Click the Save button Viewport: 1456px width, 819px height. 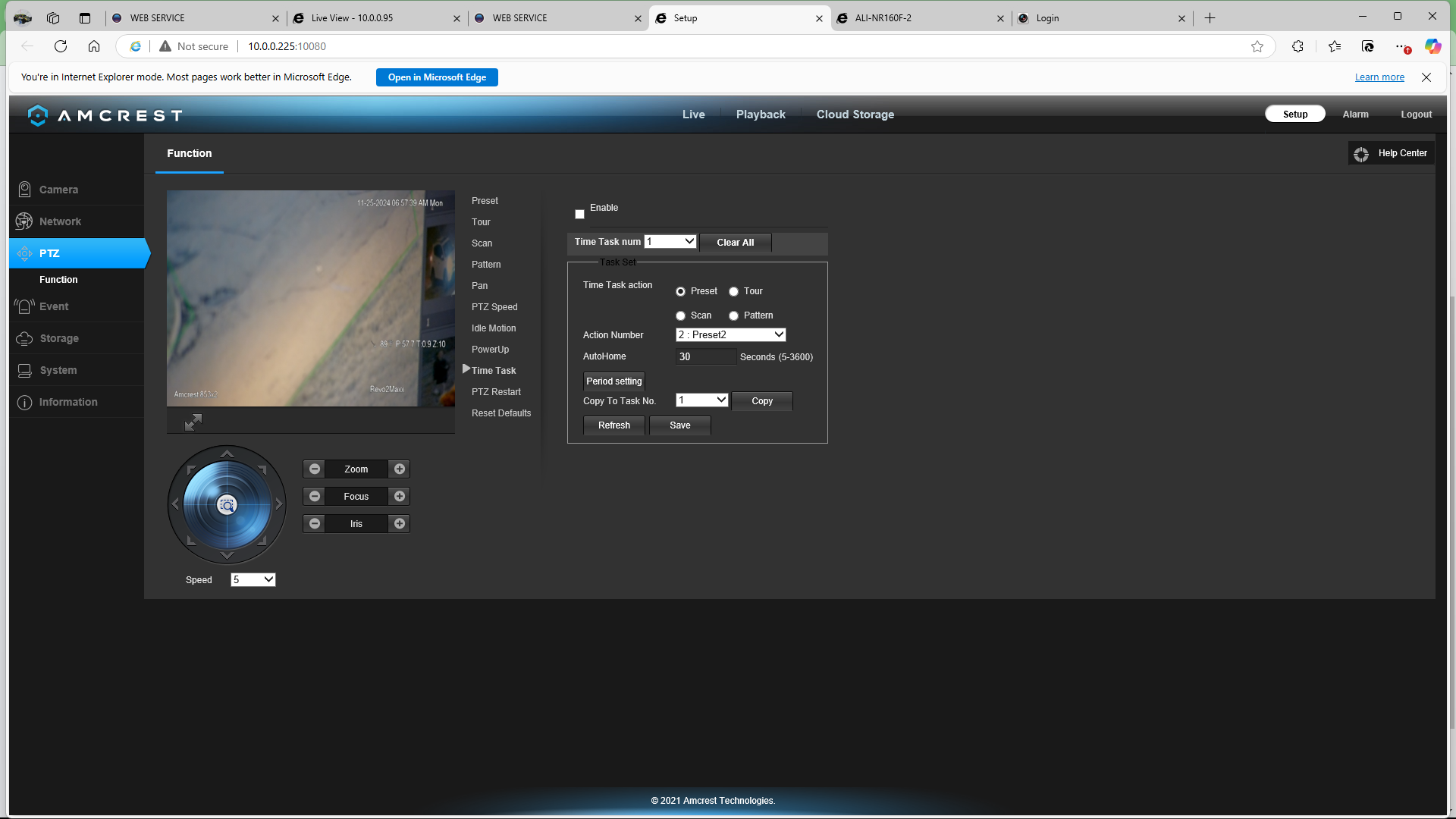[x=680, y=425]
